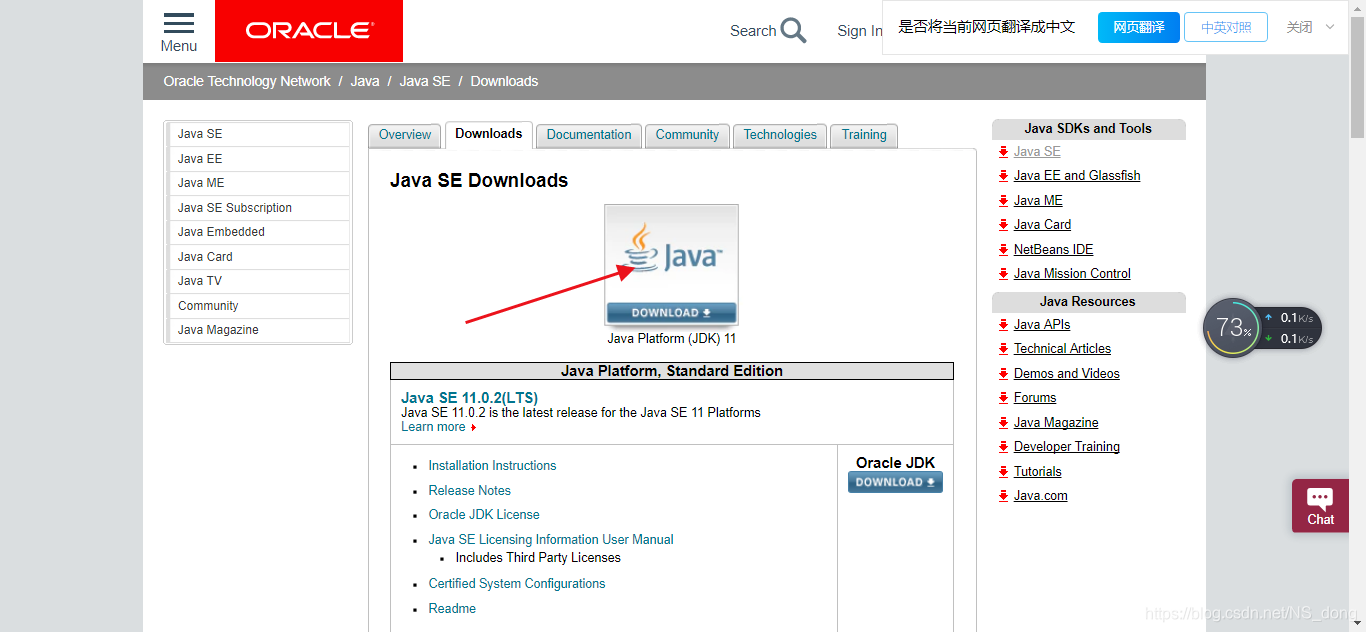
Task: Open Community in left sidebar
Action: coord(259,306)
